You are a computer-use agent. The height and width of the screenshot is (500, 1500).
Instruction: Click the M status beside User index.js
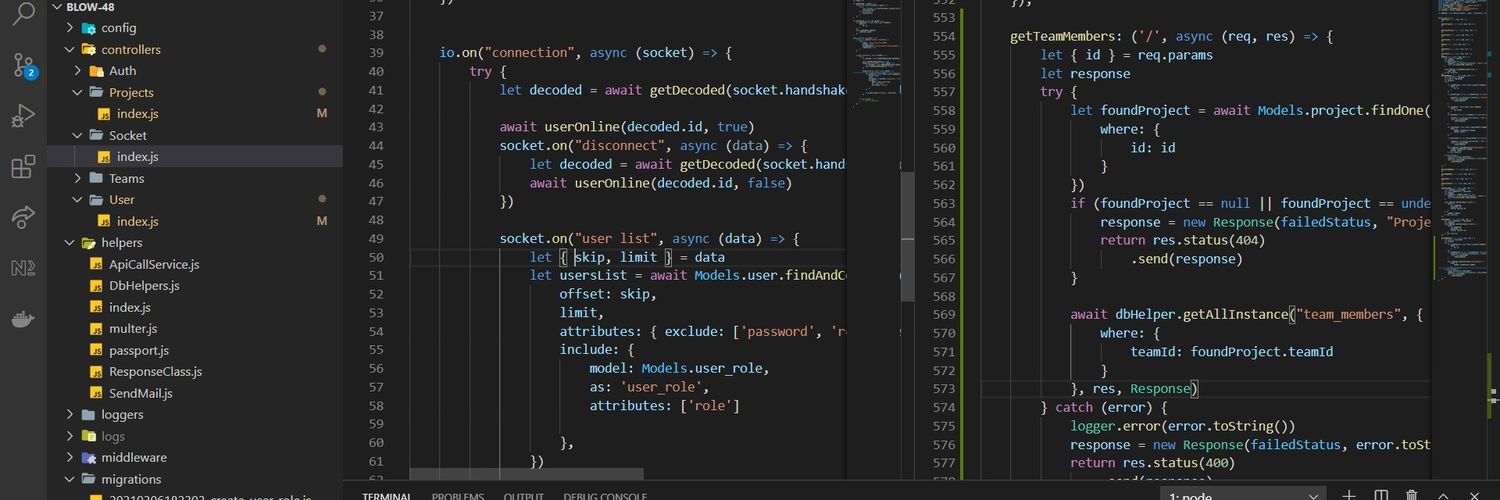[x=322, y=221]
